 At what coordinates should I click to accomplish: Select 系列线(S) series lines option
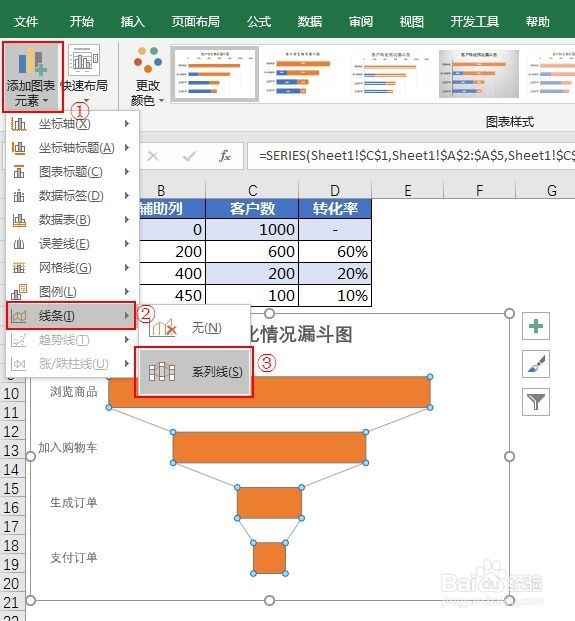[x=194, y=372]
